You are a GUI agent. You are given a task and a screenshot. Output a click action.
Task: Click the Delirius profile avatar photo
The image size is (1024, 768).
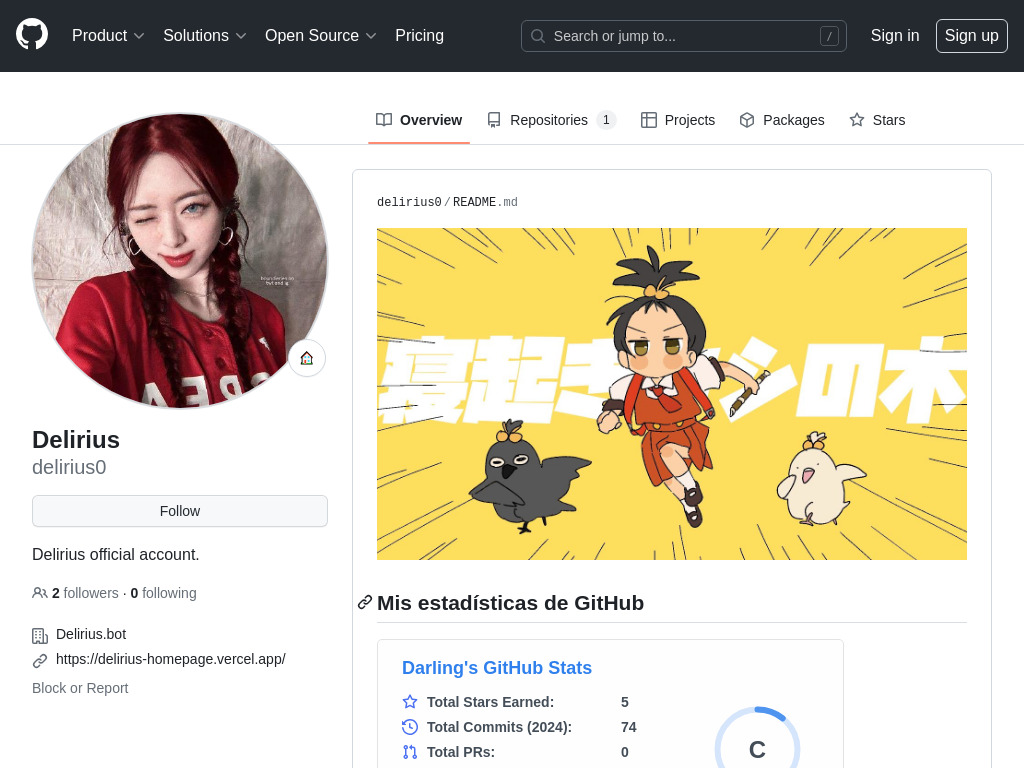[180, 261]
